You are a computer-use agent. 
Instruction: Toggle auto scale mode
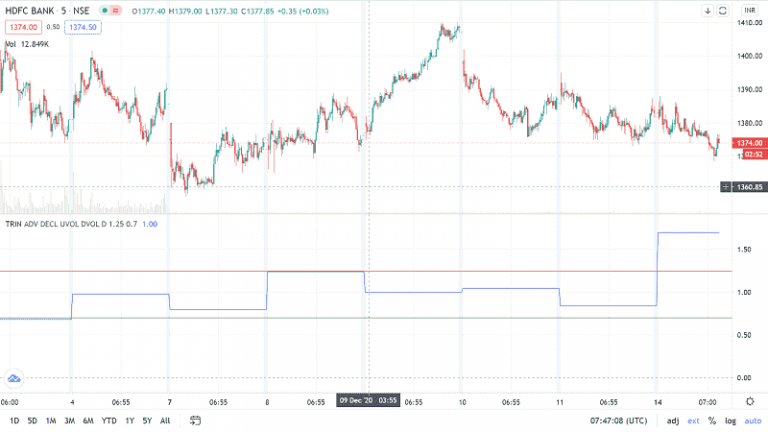(x=752, y=420)
